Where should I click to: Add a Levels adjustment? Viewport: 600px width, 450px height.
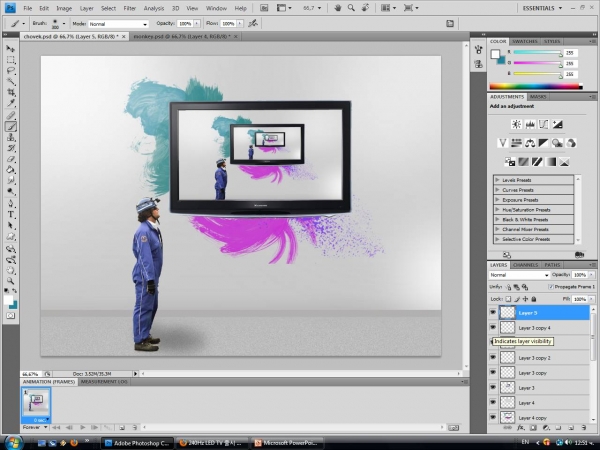coord(530,124)
